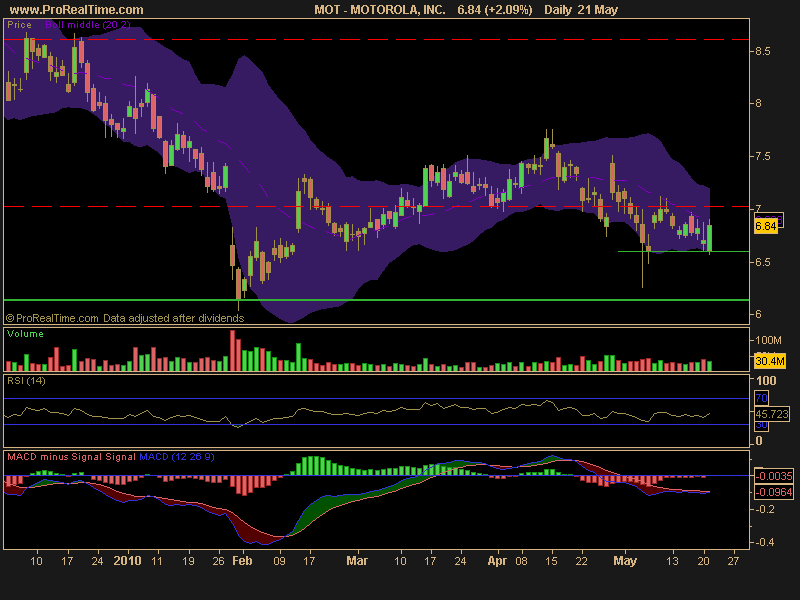Click the Price indicator label
Screen dimensions: 800x600
pos(19,24)
